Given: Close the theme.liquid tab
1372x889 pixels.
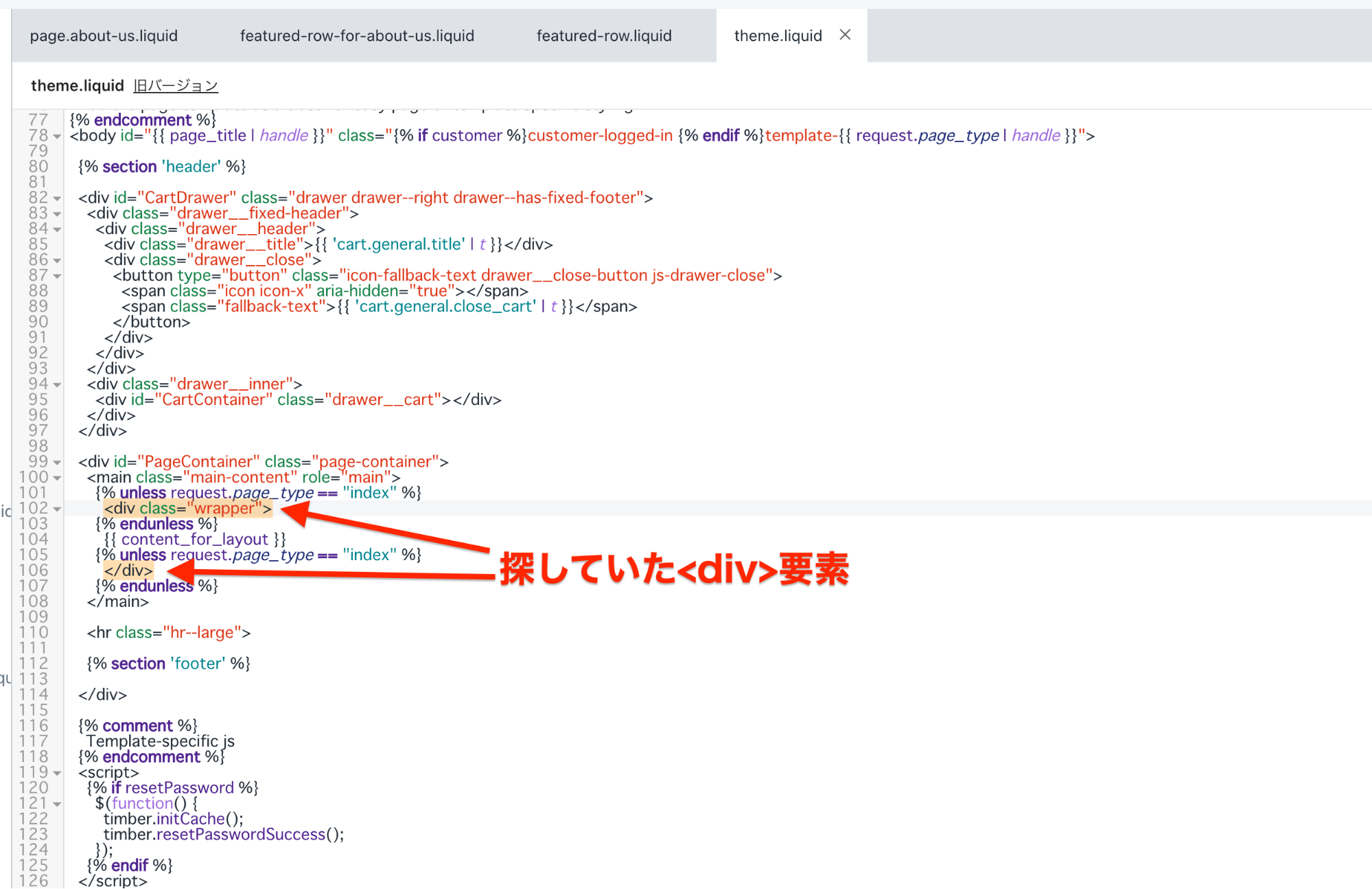Looking at the screenshot, I should [x=845, y=35].
